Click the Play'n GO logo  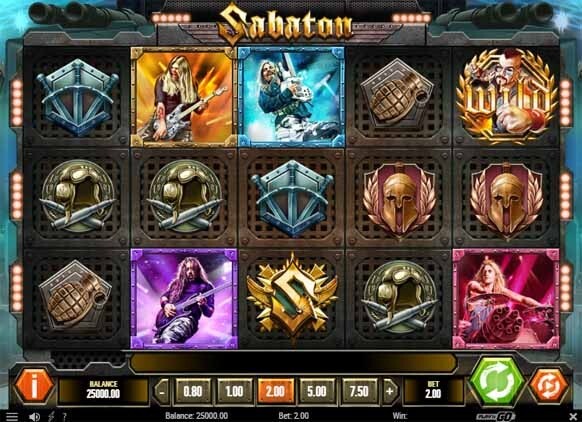pyautogui.click(x=496, y=416)
